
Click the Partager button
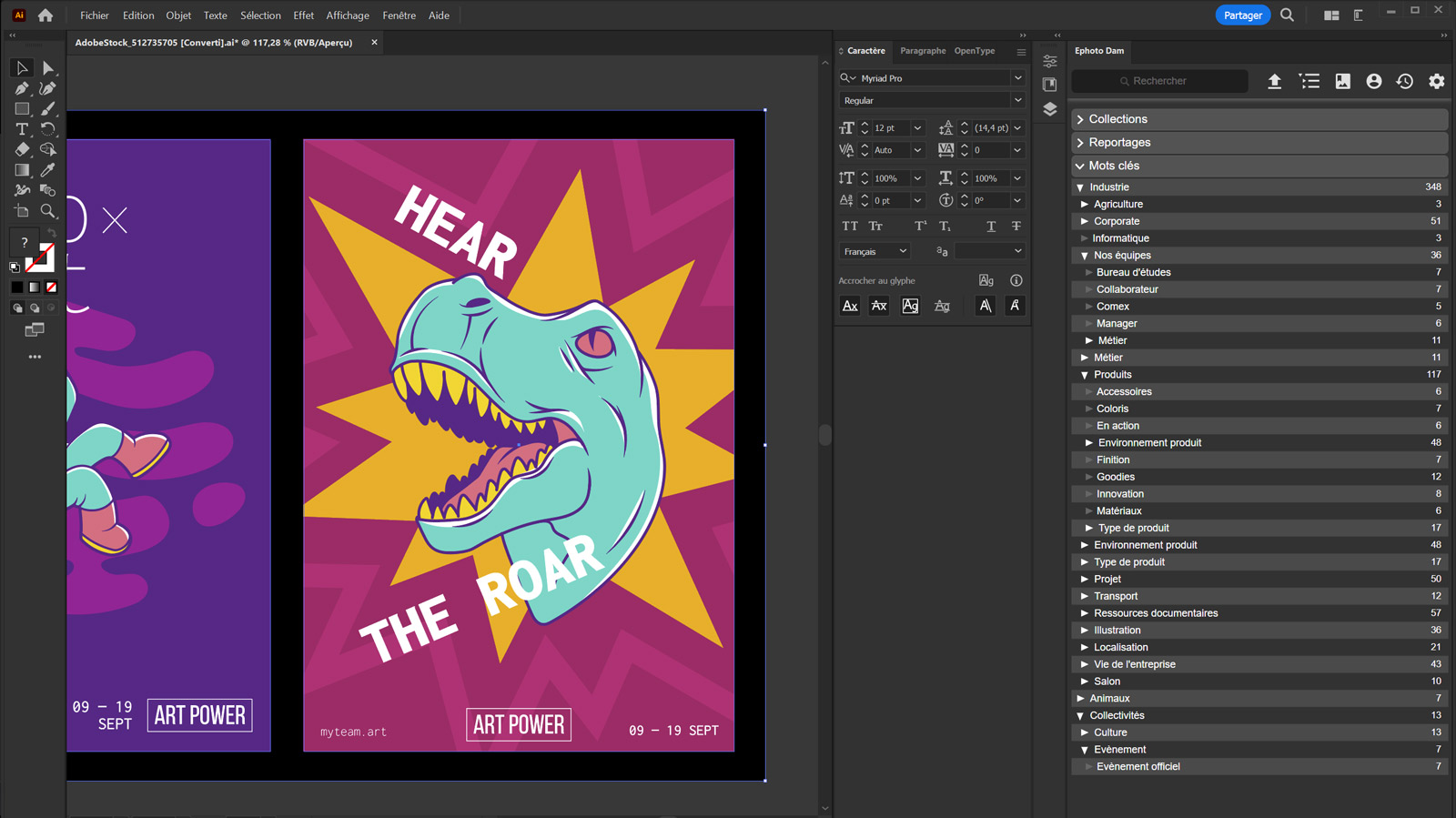tap(1242, 15)
